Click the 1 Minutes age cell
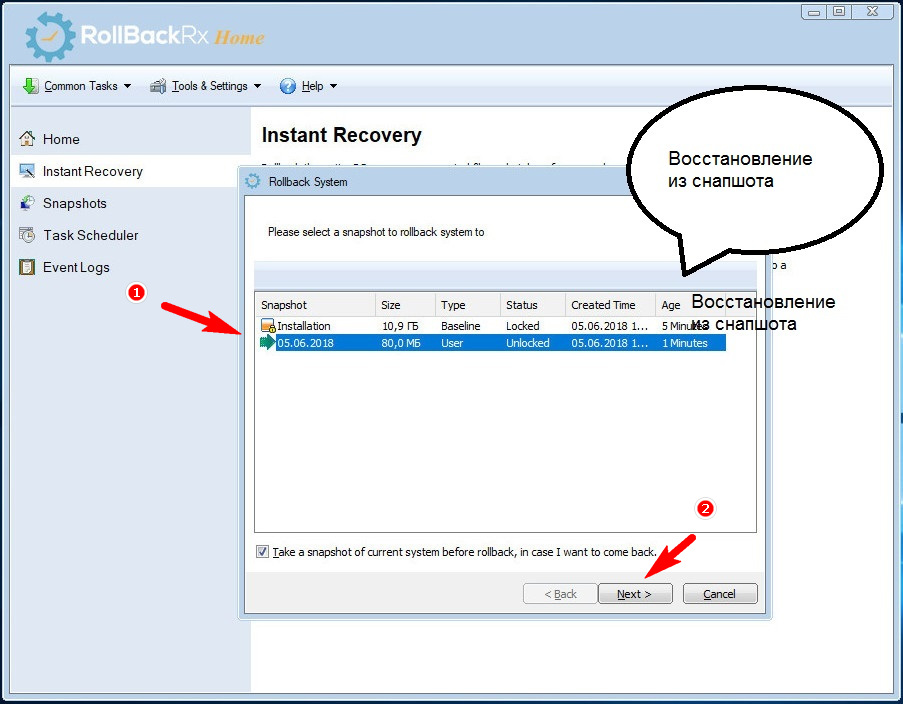 [x=685, y=343]
